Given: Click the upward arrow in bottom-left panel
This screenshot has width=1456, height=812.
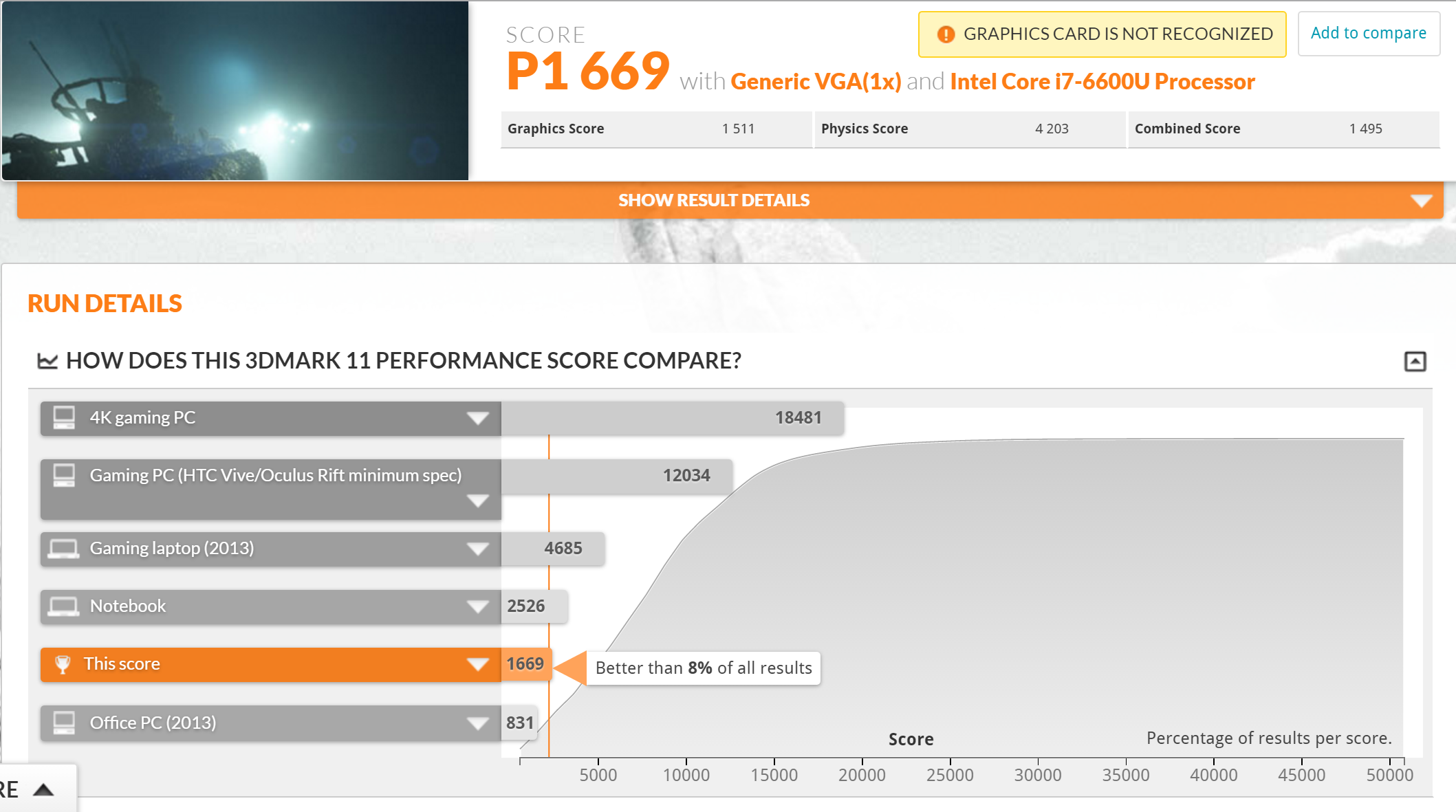Looking at the screenshot, I should tap(43, 789).
